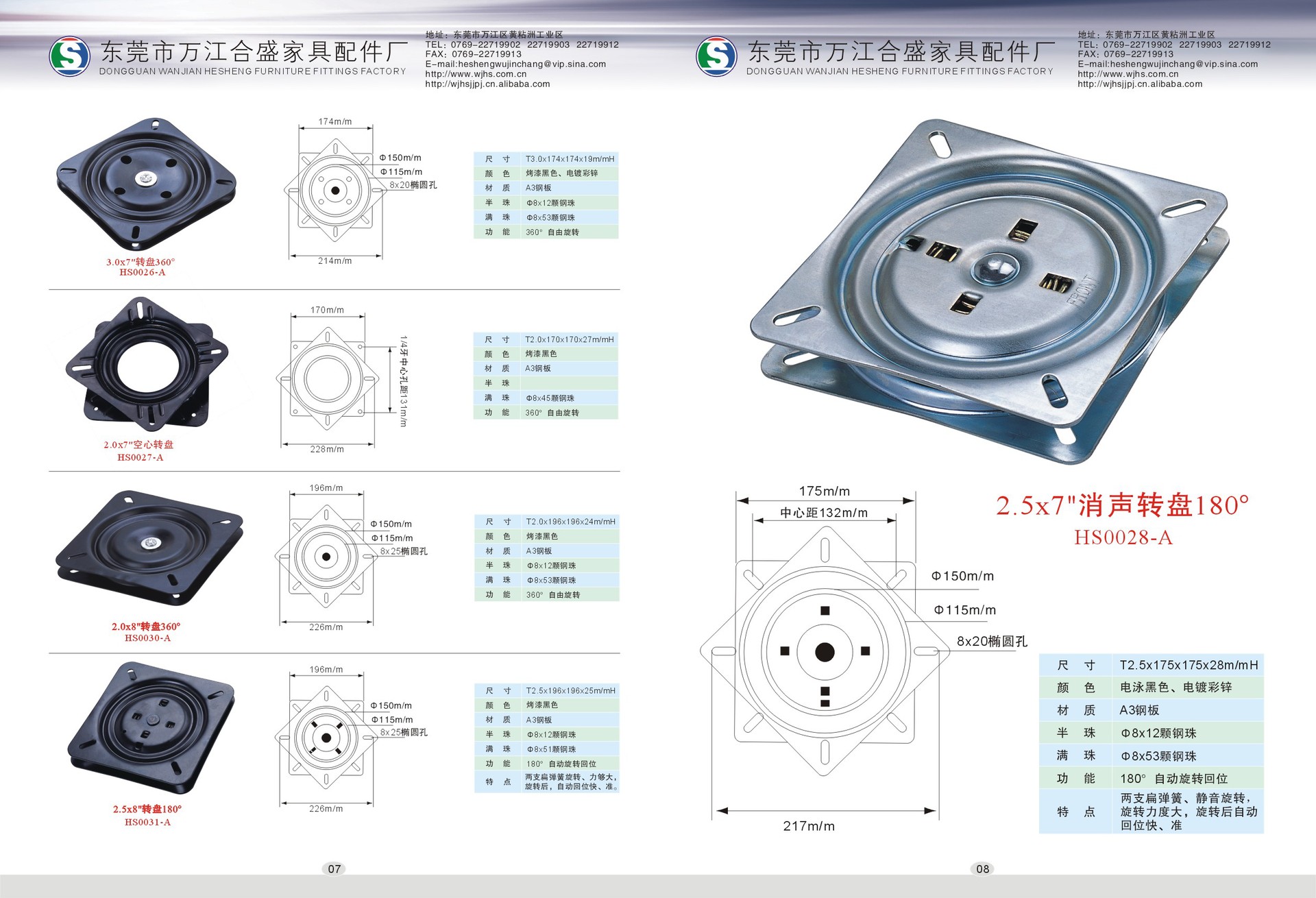The height and width of the screenshot is (898, 1316).
Task: Click the right page English factory name
Action: pyautogui.click(x=900, y=71)
